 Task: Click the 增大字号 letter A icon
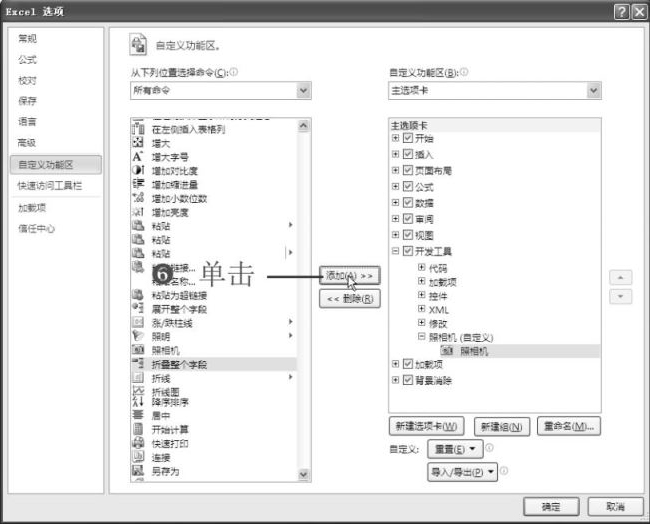tap(138, 157)
